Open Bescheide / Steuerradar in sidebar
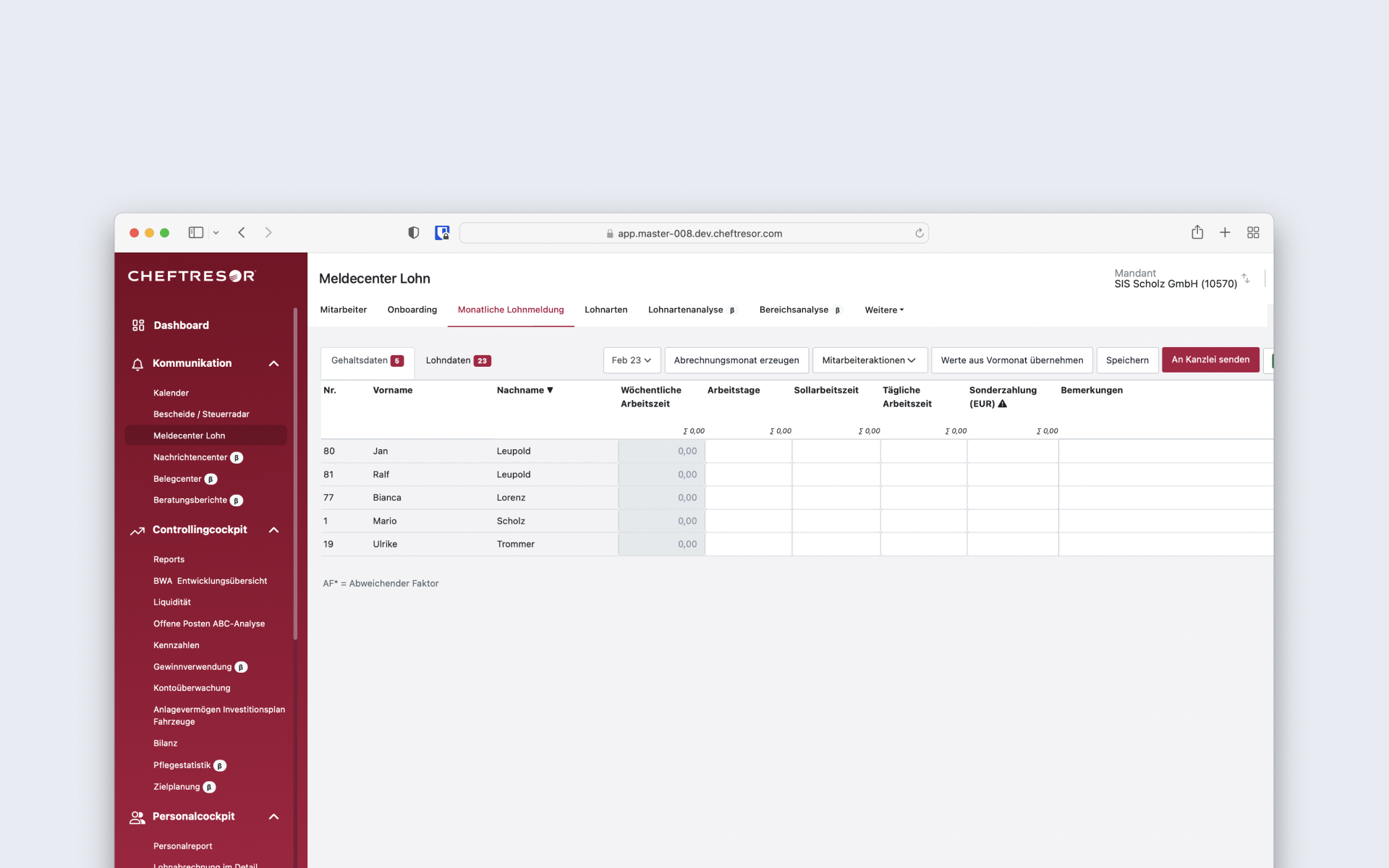 201,414
